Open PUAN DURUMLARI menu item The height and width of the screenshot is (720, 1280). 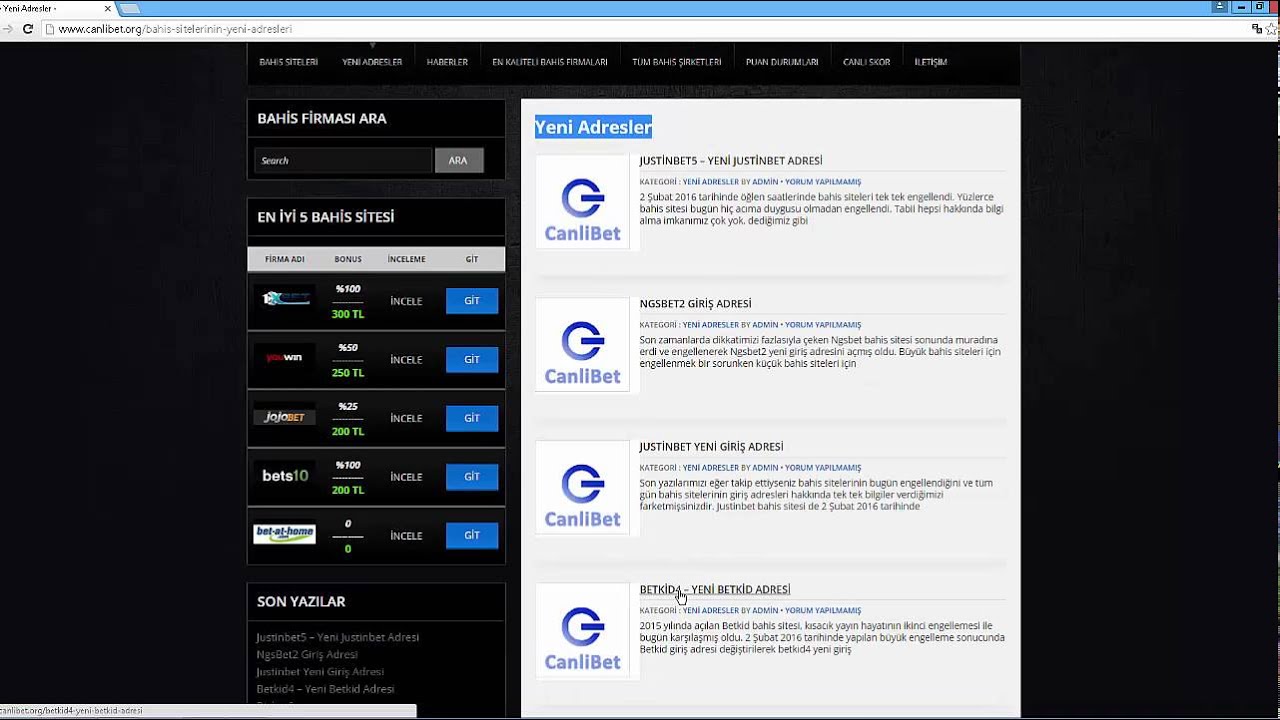782,62
